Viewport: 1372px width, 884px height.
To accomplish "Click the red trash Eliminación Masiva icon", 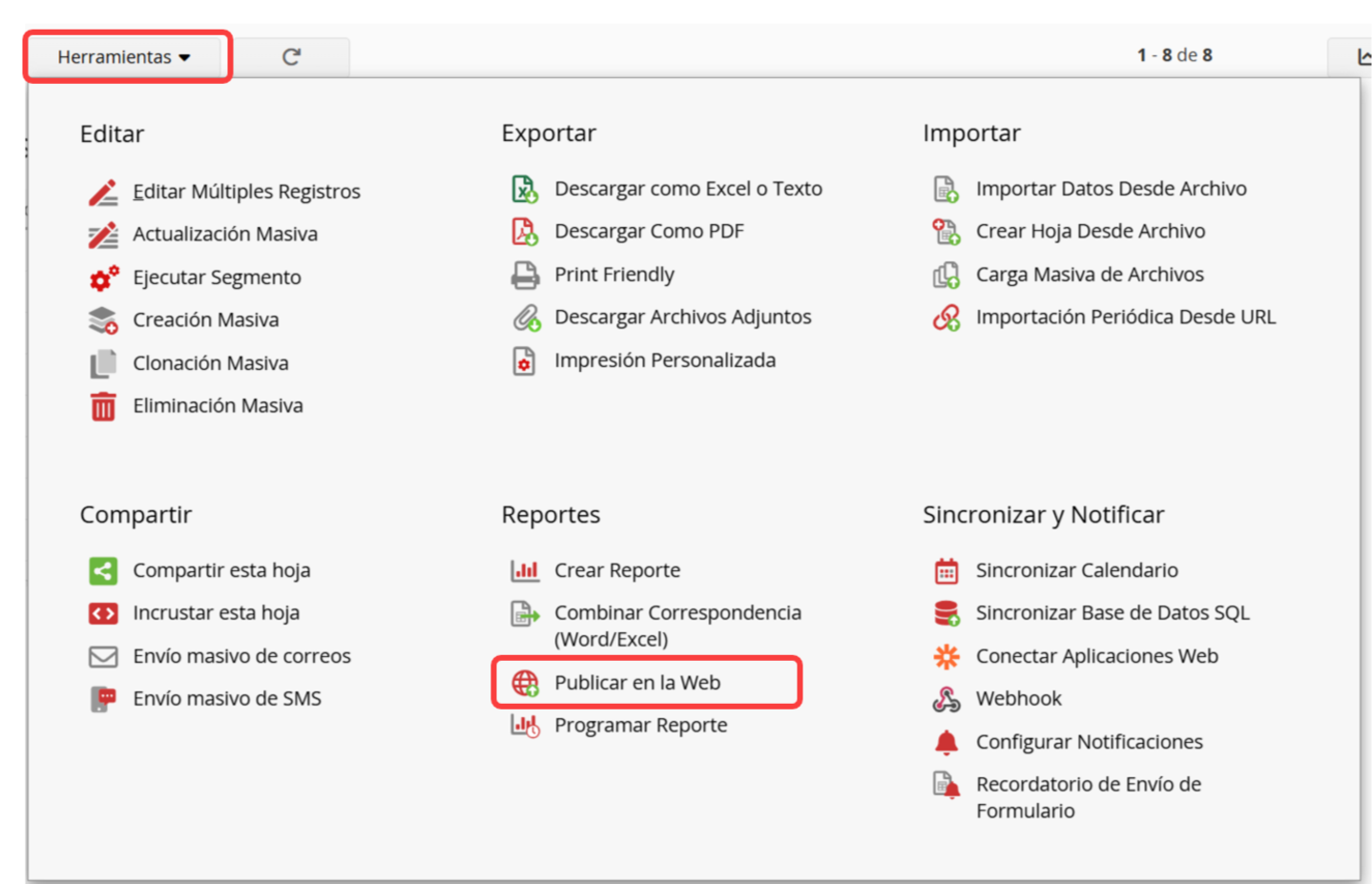I will tap(103, 406).
